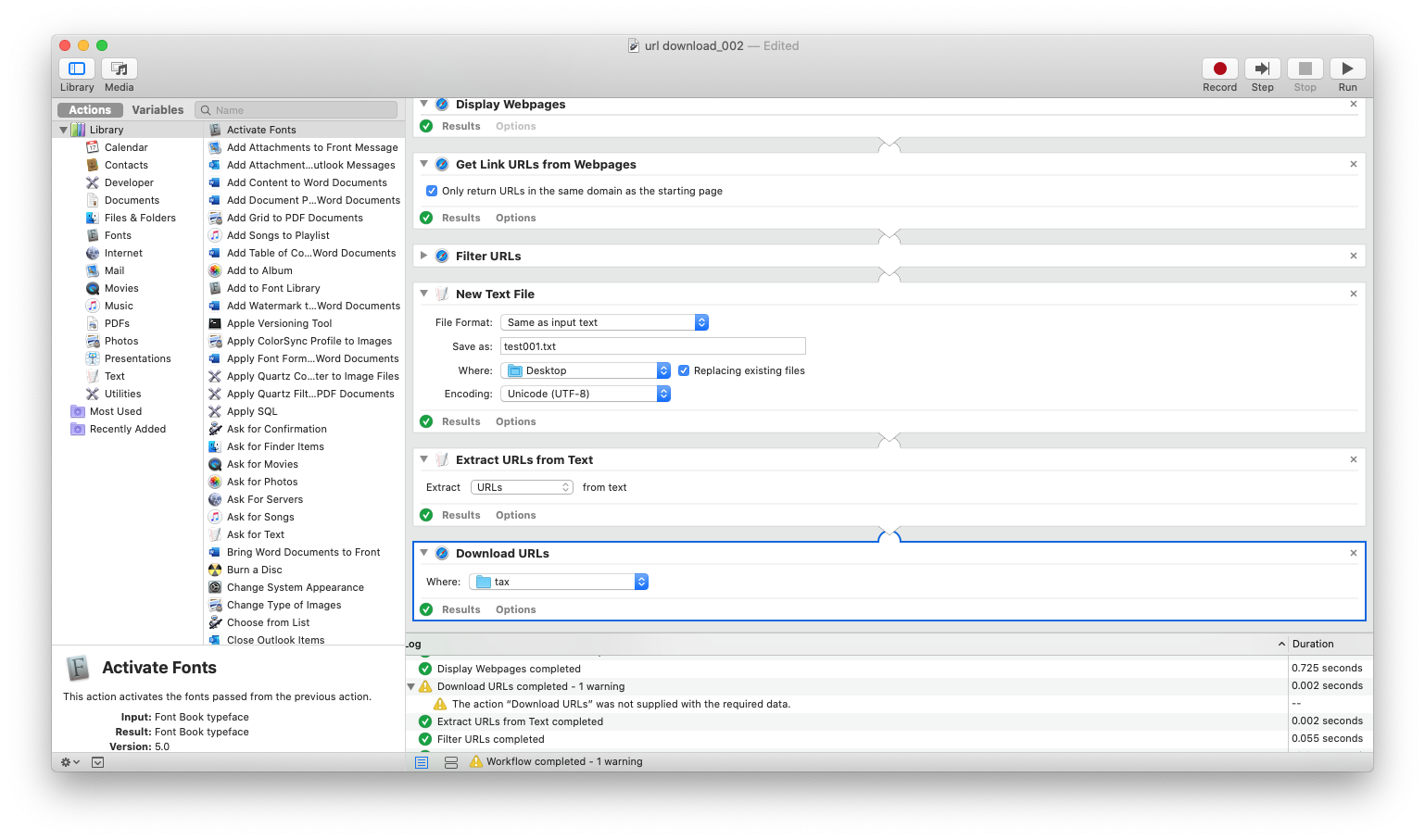Viewport: 1425px width, 840px height.
Task: Select the Developer library category
Action: (x=129, y=182)
